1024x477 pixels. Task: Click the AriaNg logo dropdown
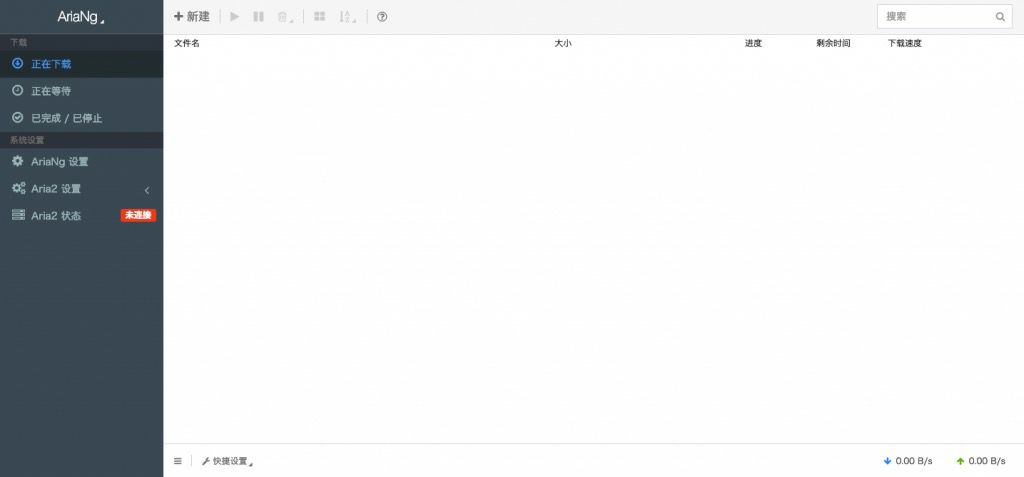pos(80,17)
